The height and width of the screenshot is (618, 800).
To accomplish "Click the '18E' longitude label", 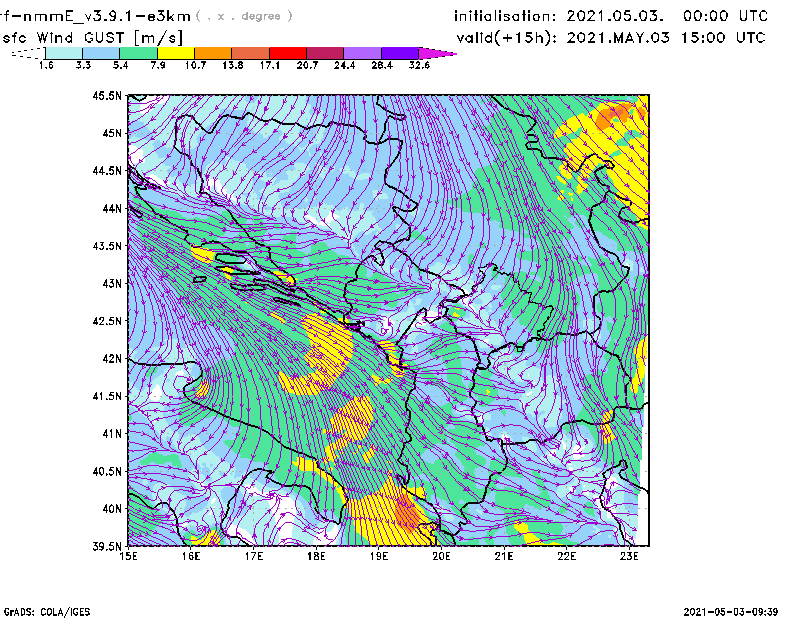I will [316, 556].
